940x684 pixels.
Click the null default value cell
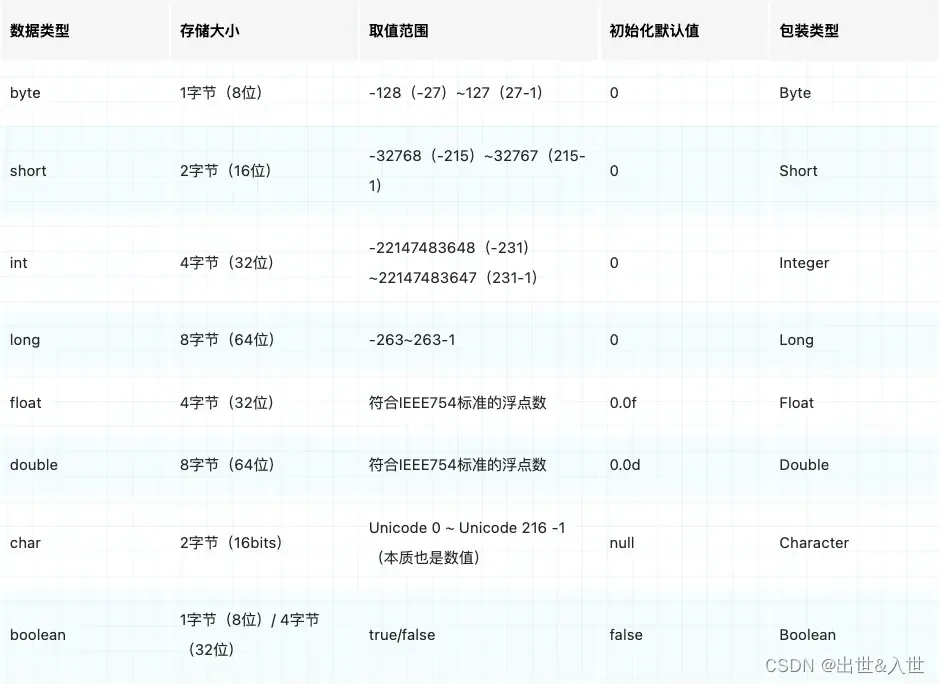(x=622, y=543)
